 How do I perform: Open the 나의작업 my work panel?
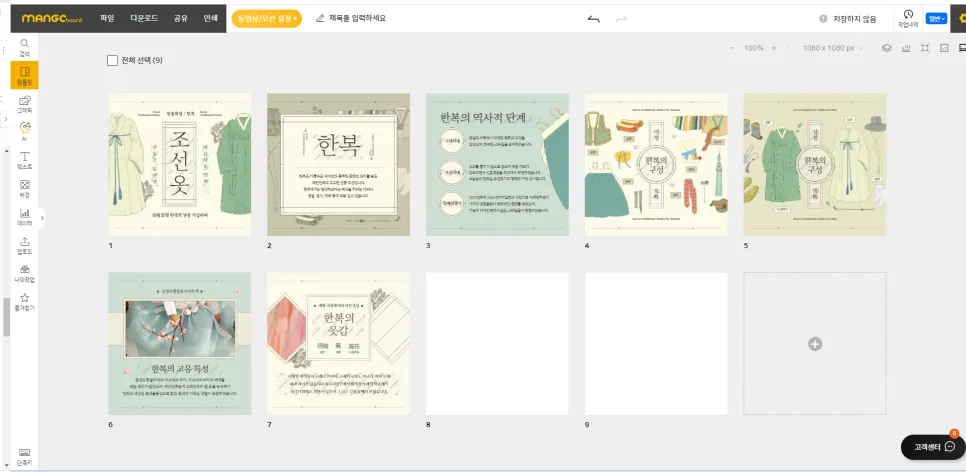[25, 274]
